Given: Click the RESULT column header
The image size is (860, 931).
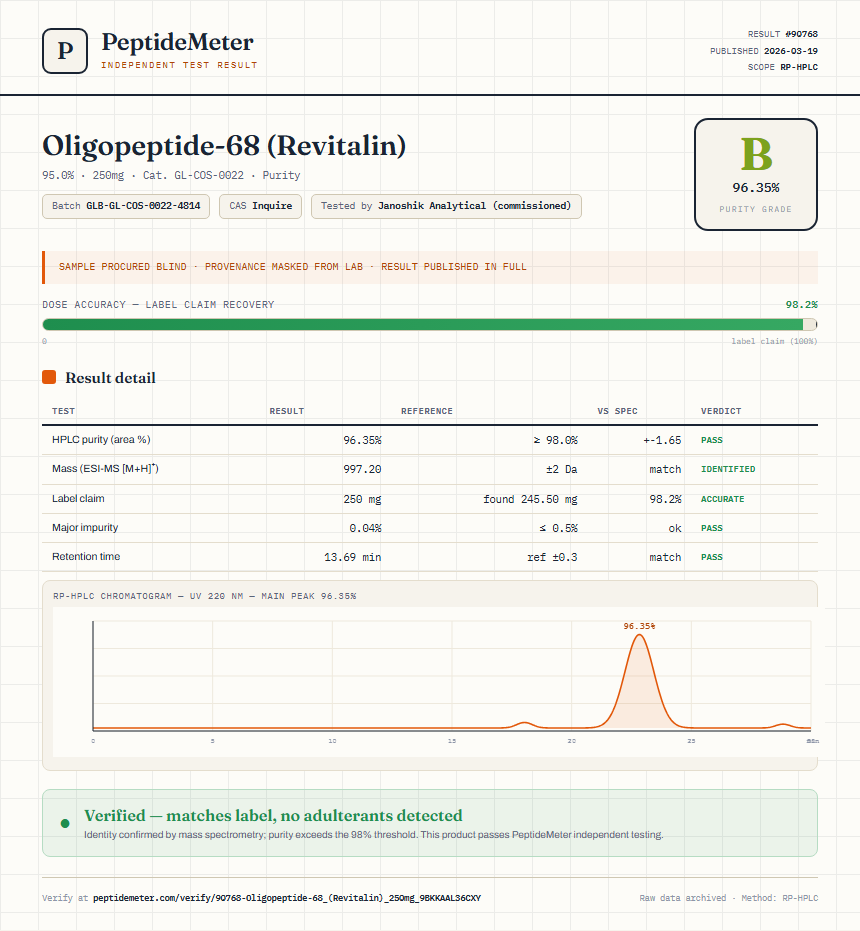Looking at the screenshot, I should coord(286,411).
